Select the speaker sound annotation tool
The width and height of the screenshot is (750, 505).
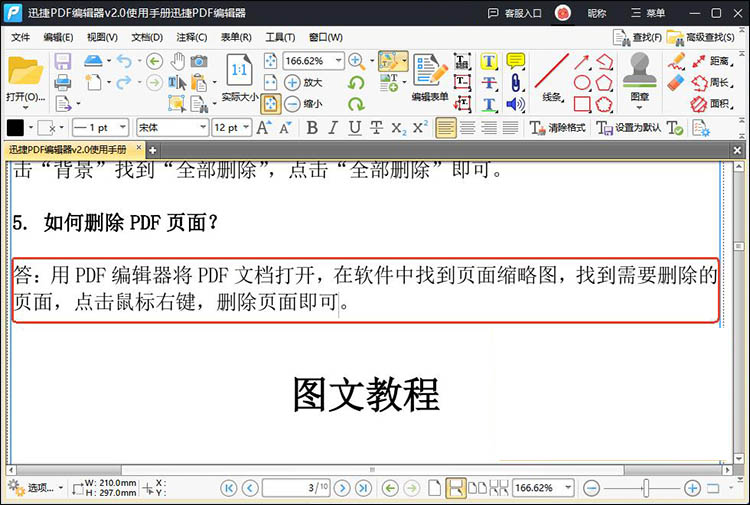515,104
